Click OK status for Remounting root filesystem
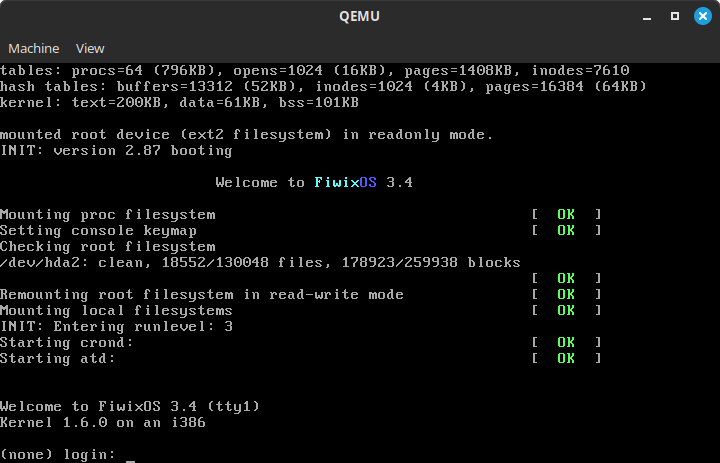Viewport: 720px width, 463px height. (566, 294)
